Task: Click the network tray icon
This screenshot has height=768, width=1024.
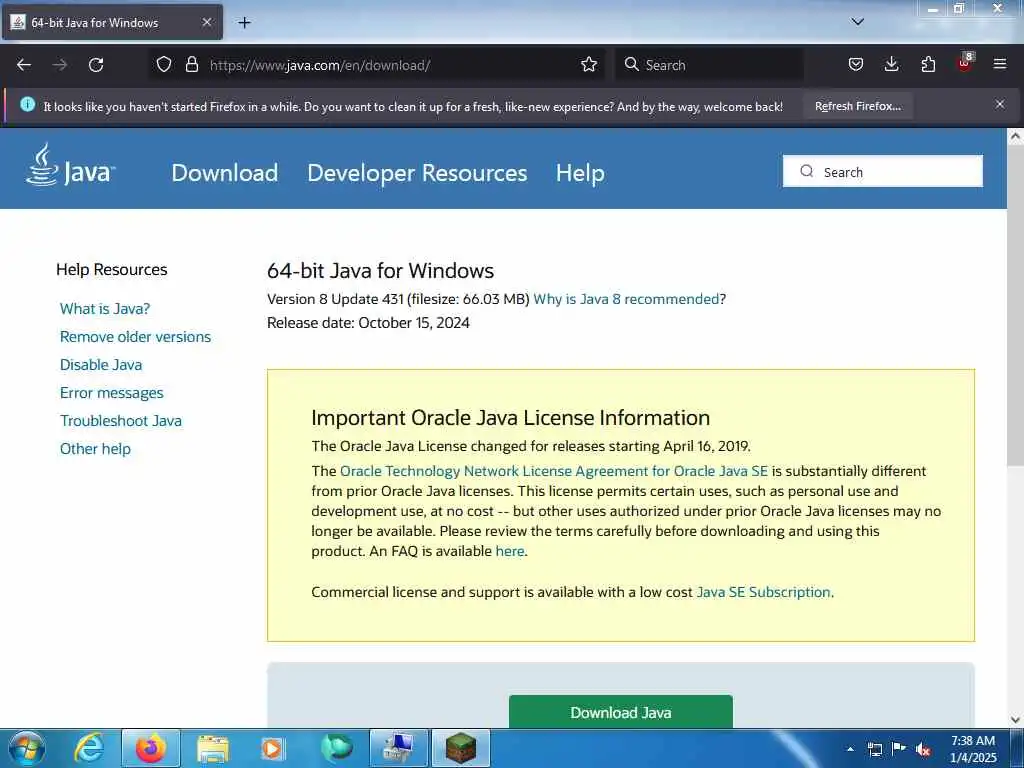Action: coord(874,749)
